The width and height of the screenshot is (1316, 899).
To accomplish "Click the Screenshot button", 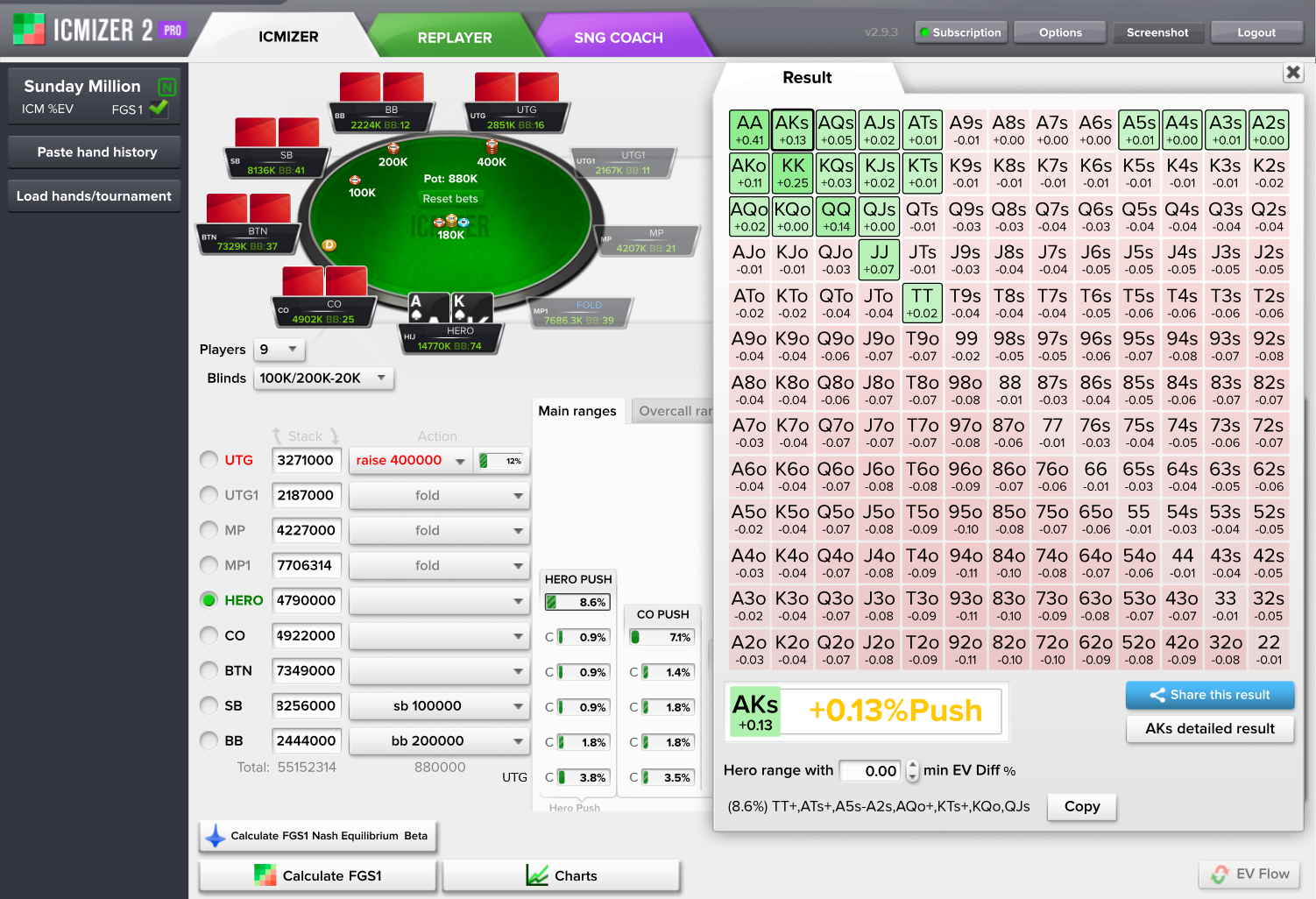I will point(1157,32).
